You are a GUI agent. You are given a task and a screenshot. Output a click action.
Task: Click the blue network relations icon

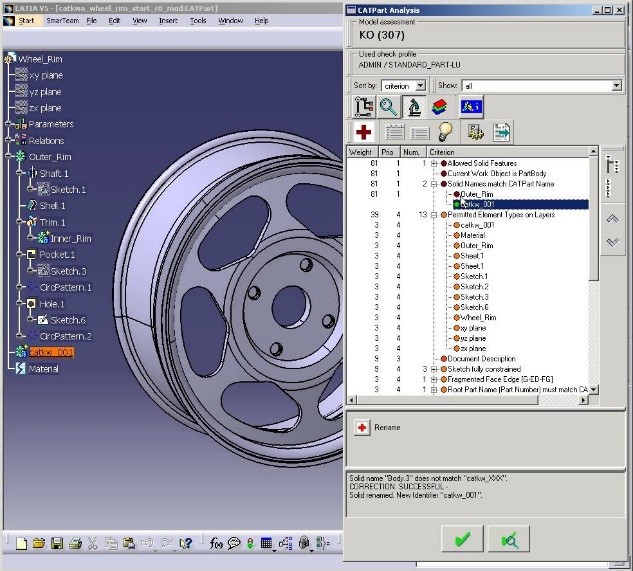pos(285,544)
